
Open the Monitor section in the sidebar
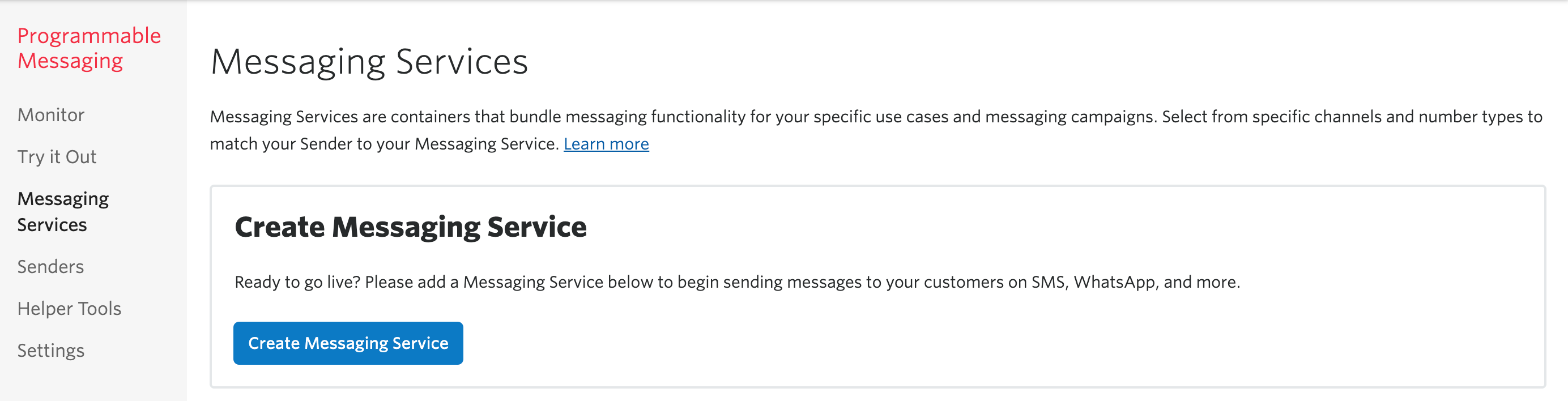(50, 114)
